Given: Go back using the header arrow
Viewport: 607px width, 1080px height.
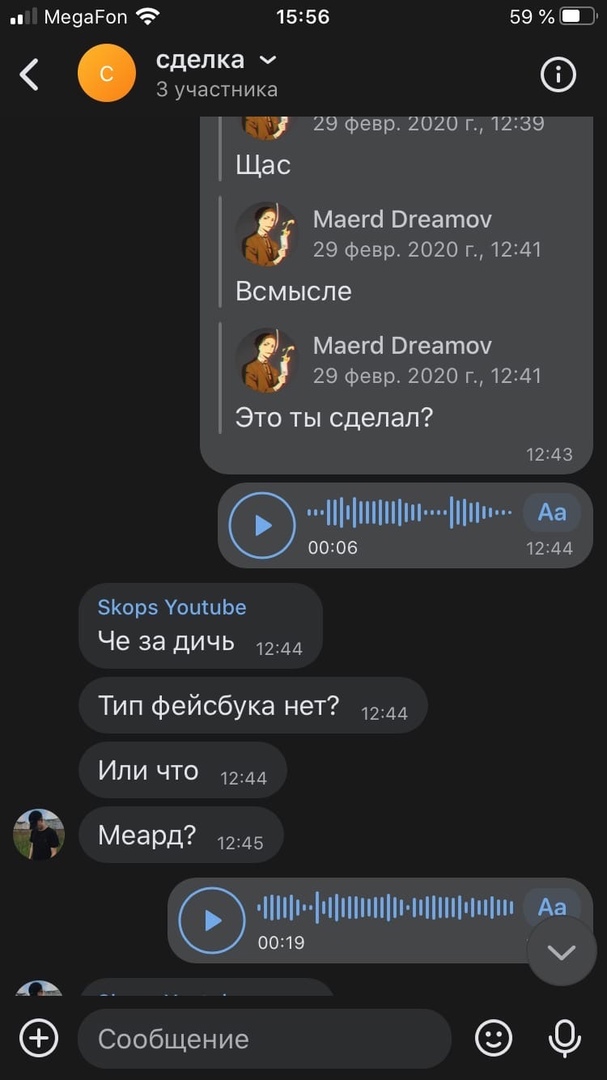Looking at the screenshot, I should [29, 74].
